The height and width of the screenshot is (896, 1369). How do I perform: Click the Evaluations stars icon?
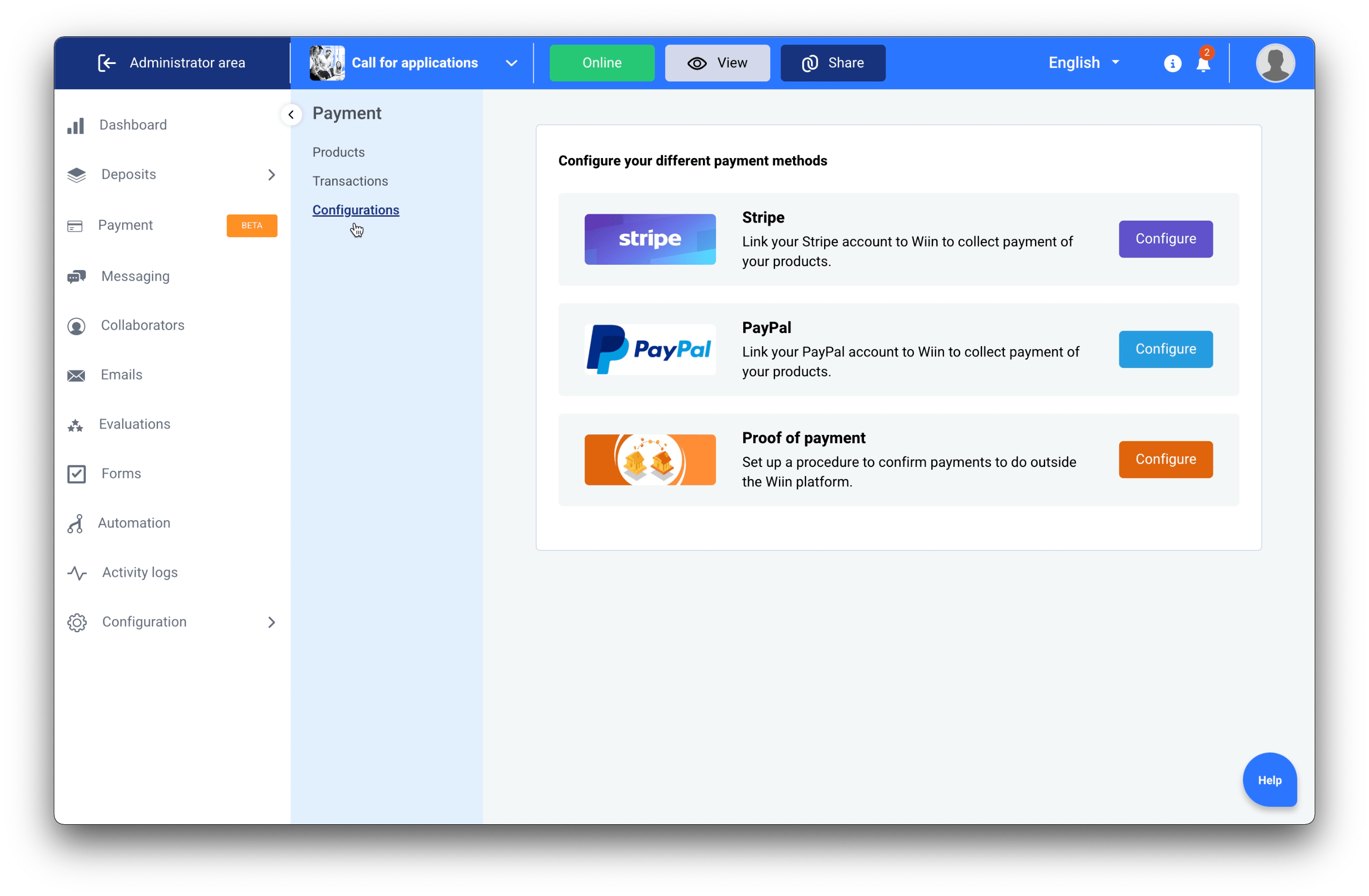75,425
